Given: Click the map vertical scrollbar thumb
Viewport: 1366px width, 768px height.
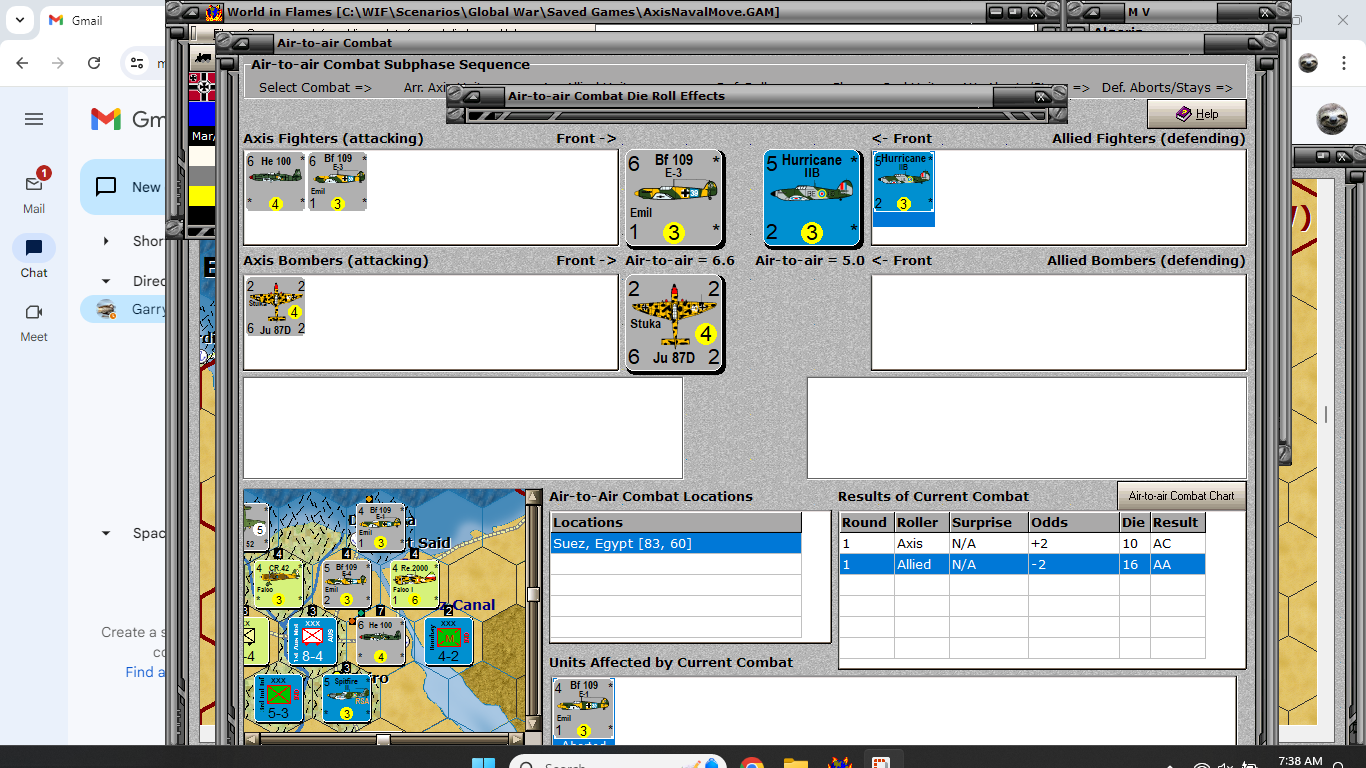Looking at the screenshot, I should (534, 594).
